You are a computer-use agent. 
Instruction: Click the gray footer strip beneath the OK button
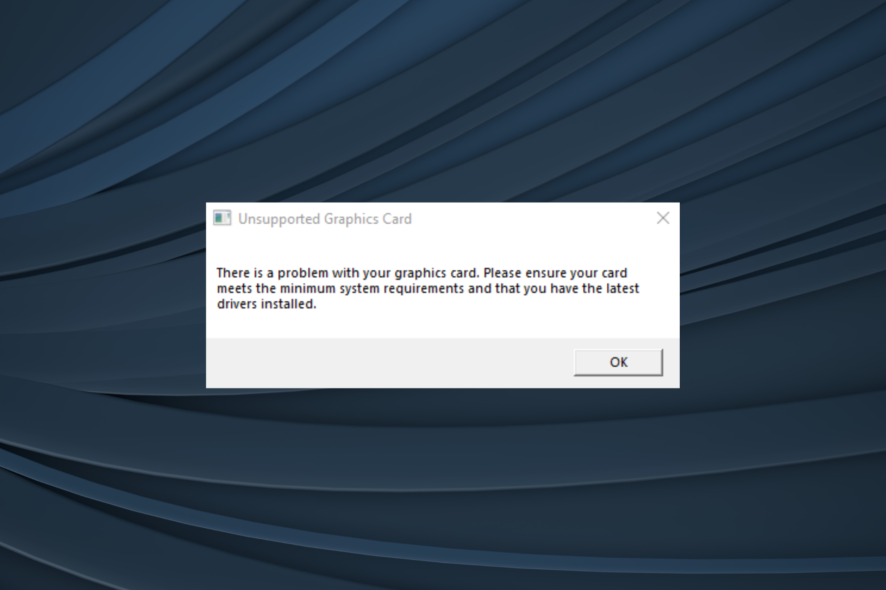[x=618, y=382]
